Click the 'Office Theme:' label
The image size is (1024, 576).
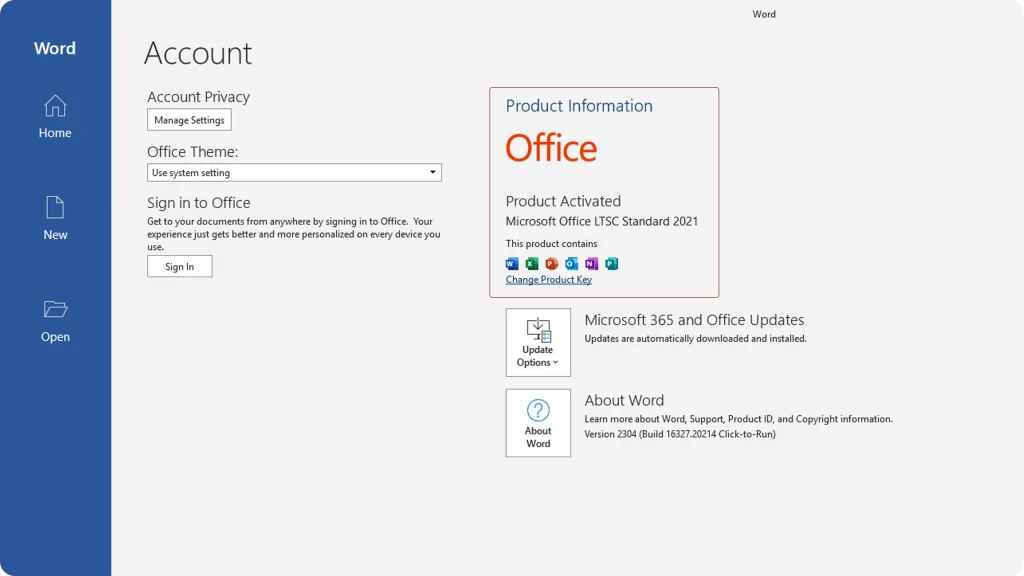click(x=193, y=152)
